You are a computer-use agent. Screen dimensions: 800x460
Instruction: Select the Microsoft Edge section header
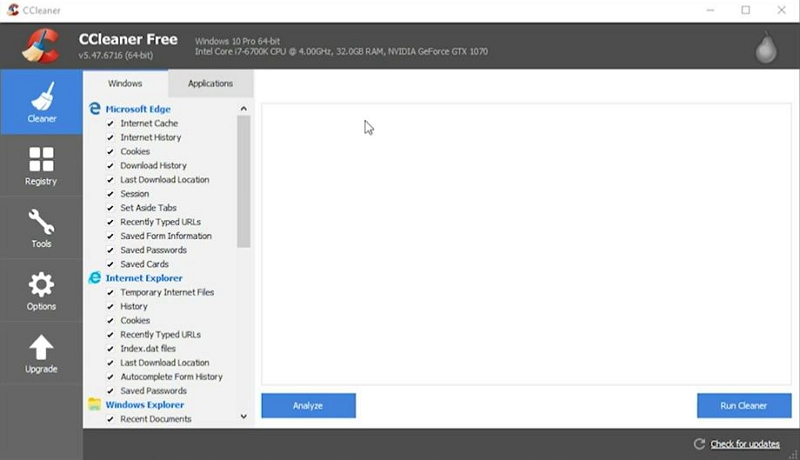[138, 109]
